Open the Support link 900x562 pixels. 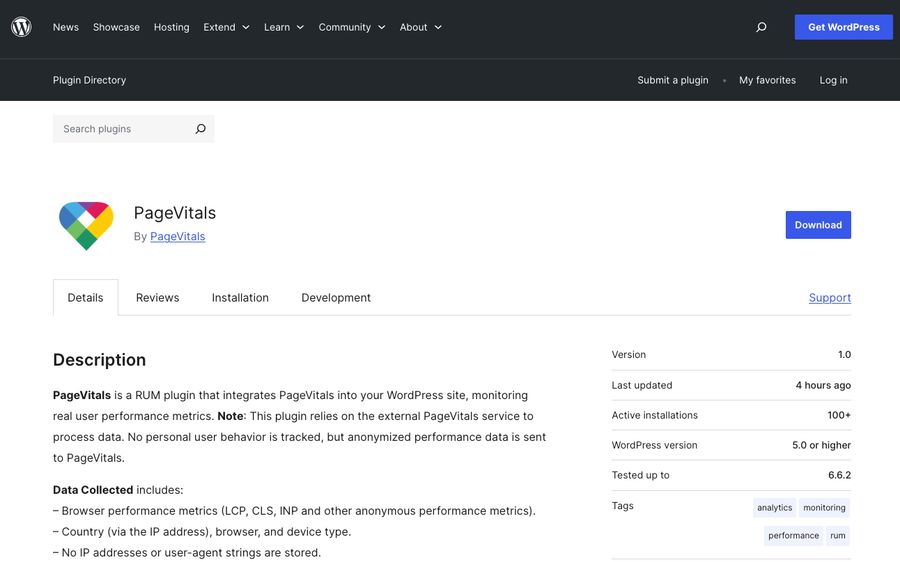tap(830, 297)
